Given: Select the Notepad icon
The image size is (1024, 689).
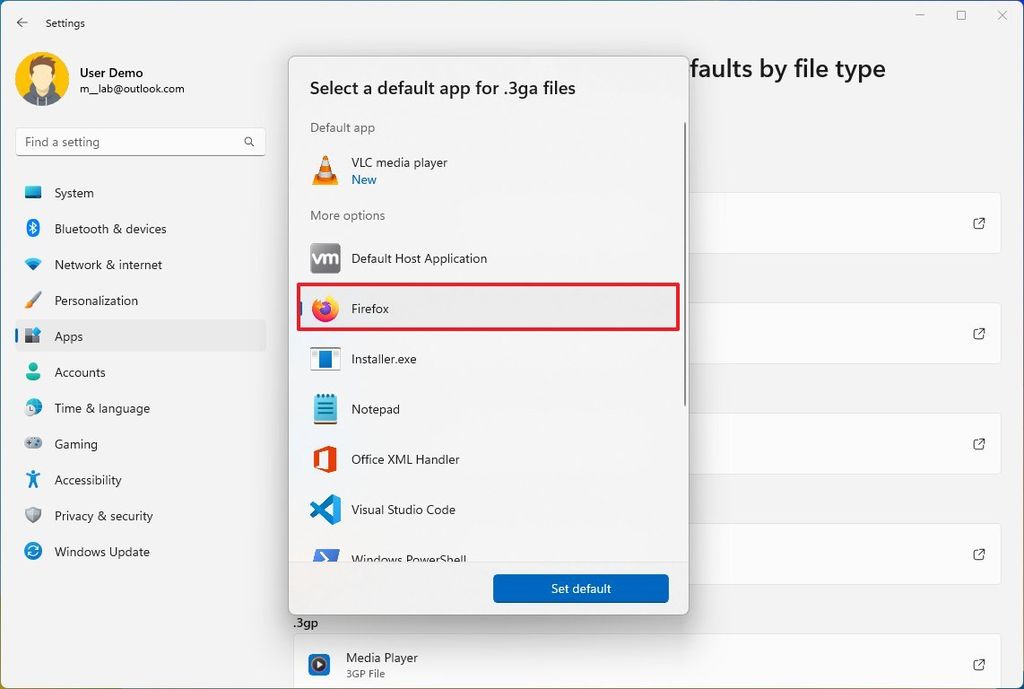Looking at the screenshot, I should pos(324,409).
